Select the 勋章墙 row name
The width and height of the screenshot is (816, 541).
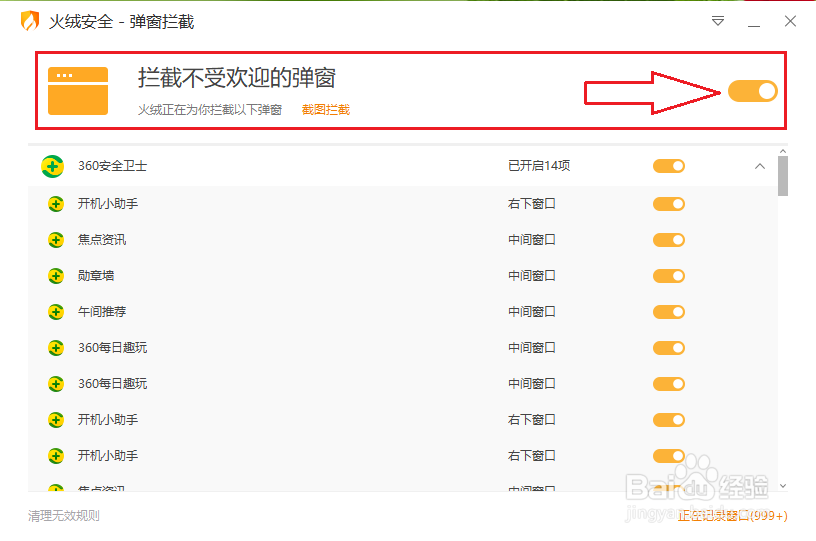pyautogui.click(x=96, y=276)
